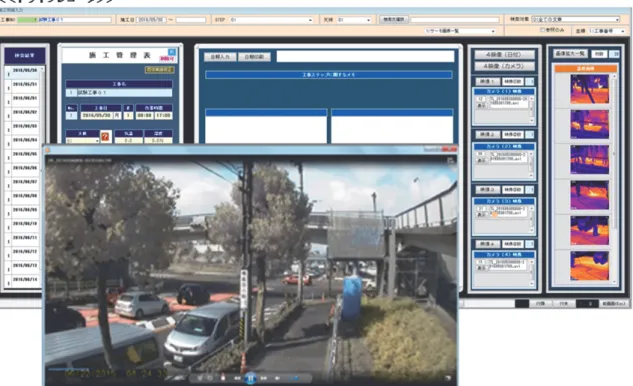Screen dimensions: 633x386
Task: Click the 映像1 button
Action: (x=487, y=82)
